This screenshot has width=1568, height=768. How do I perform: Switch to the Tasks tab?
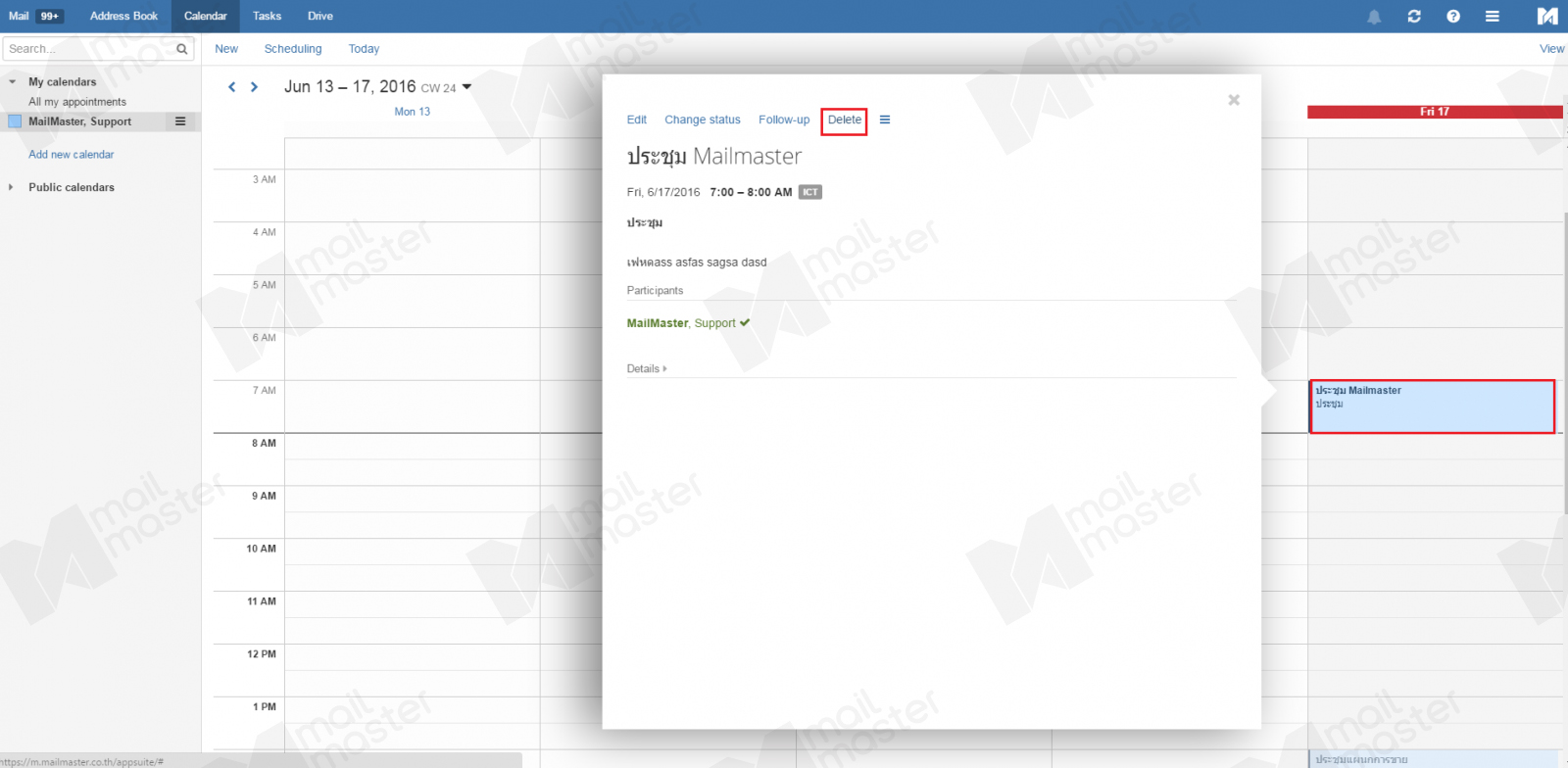tap(267, 17)
